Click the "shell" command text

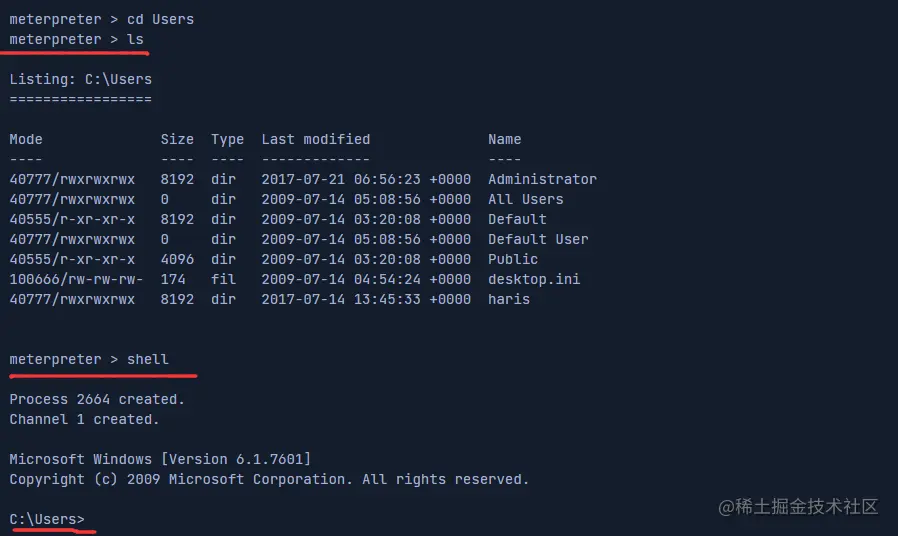[x=148, y=359]
